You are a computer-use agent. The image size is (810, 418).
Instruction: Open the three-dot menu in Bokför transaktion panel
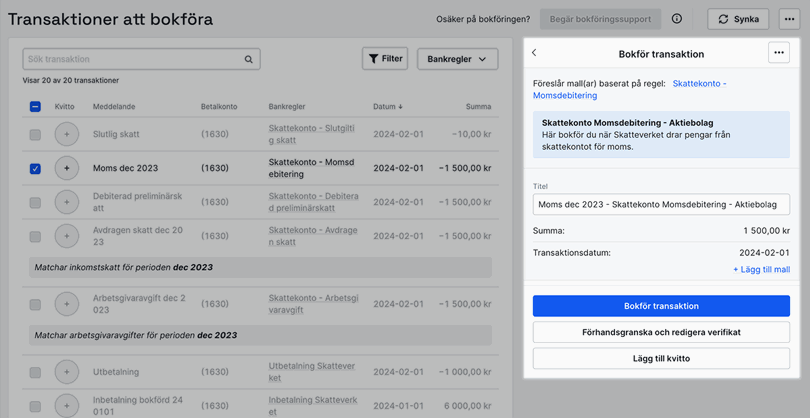click(778, 53)
